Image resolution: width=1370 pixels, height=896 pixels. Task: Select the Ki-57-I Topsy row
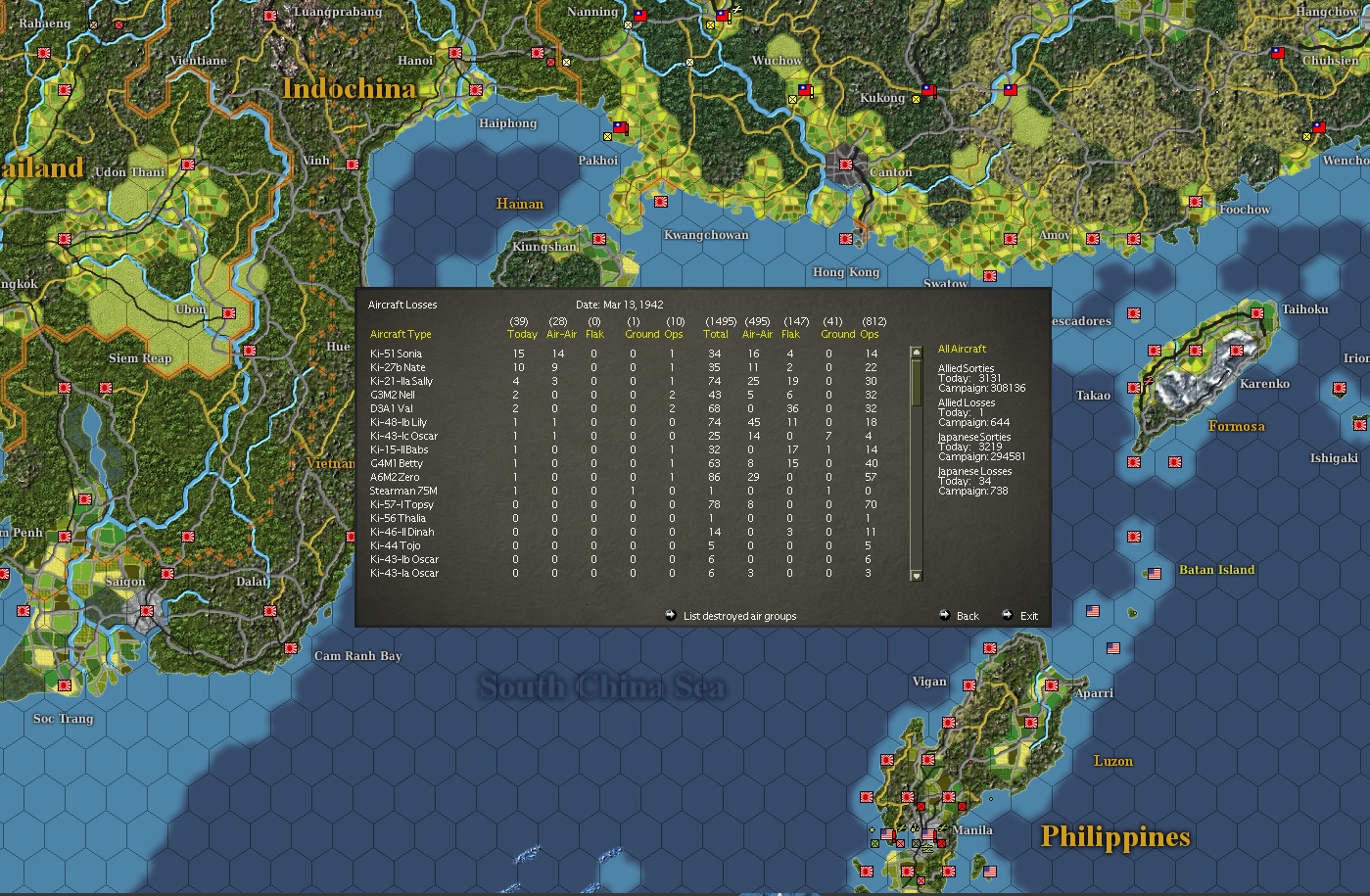click(x=624, y=504)
